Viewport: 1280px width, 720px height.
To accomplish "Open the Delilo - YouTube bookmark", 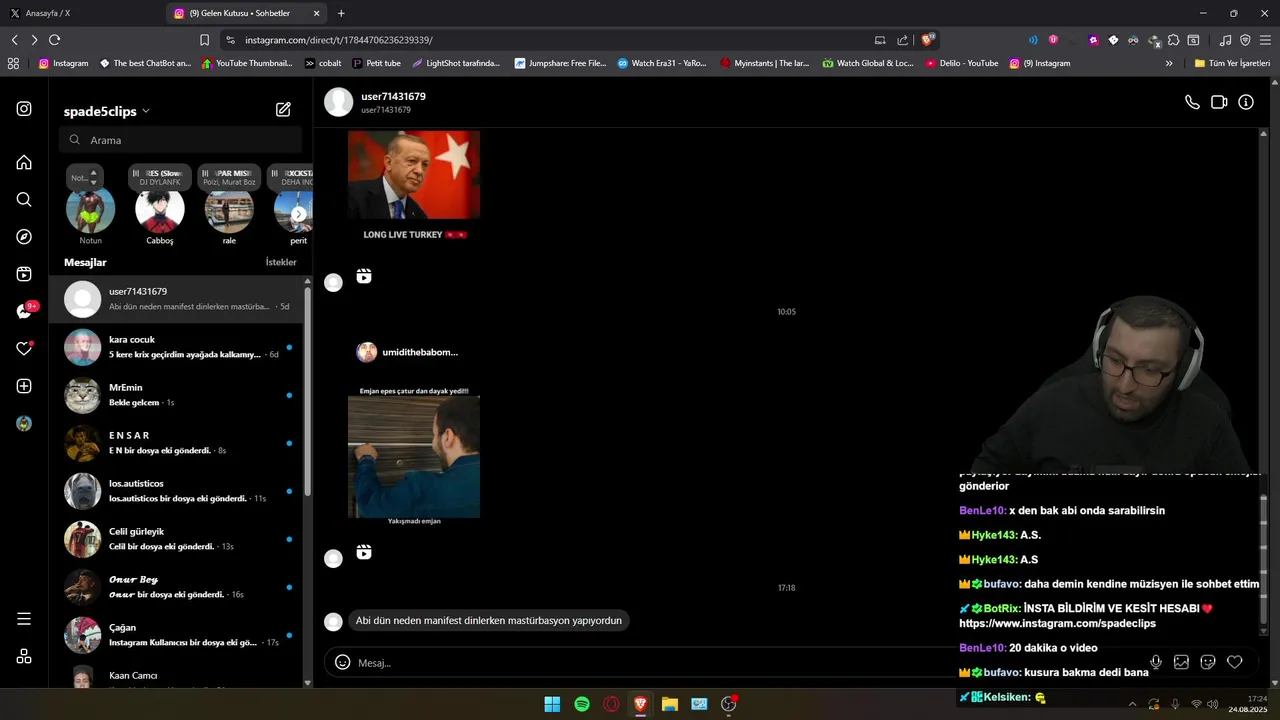I will click(962, 63).
